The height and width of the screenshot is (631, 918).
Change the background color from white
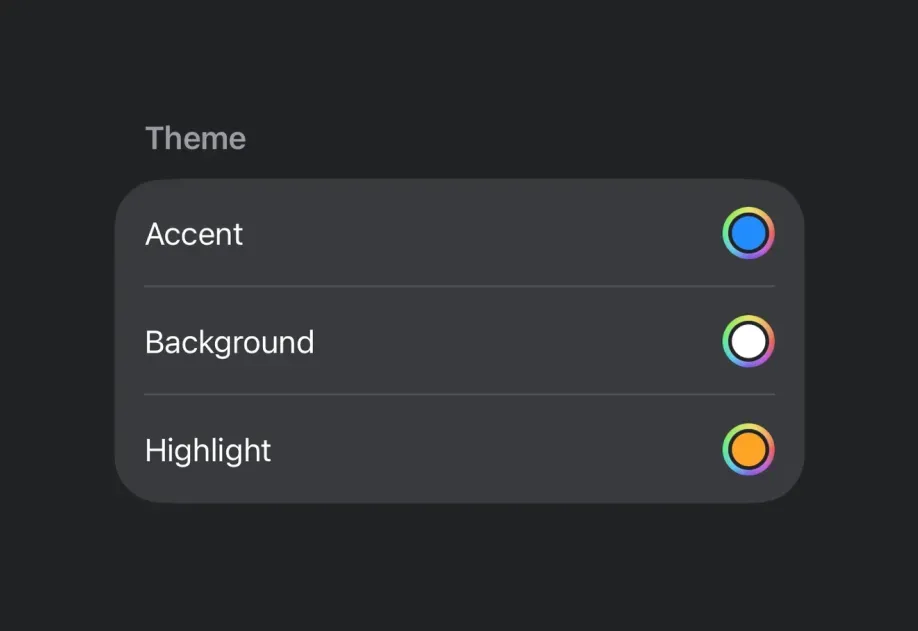coord(748,341)
